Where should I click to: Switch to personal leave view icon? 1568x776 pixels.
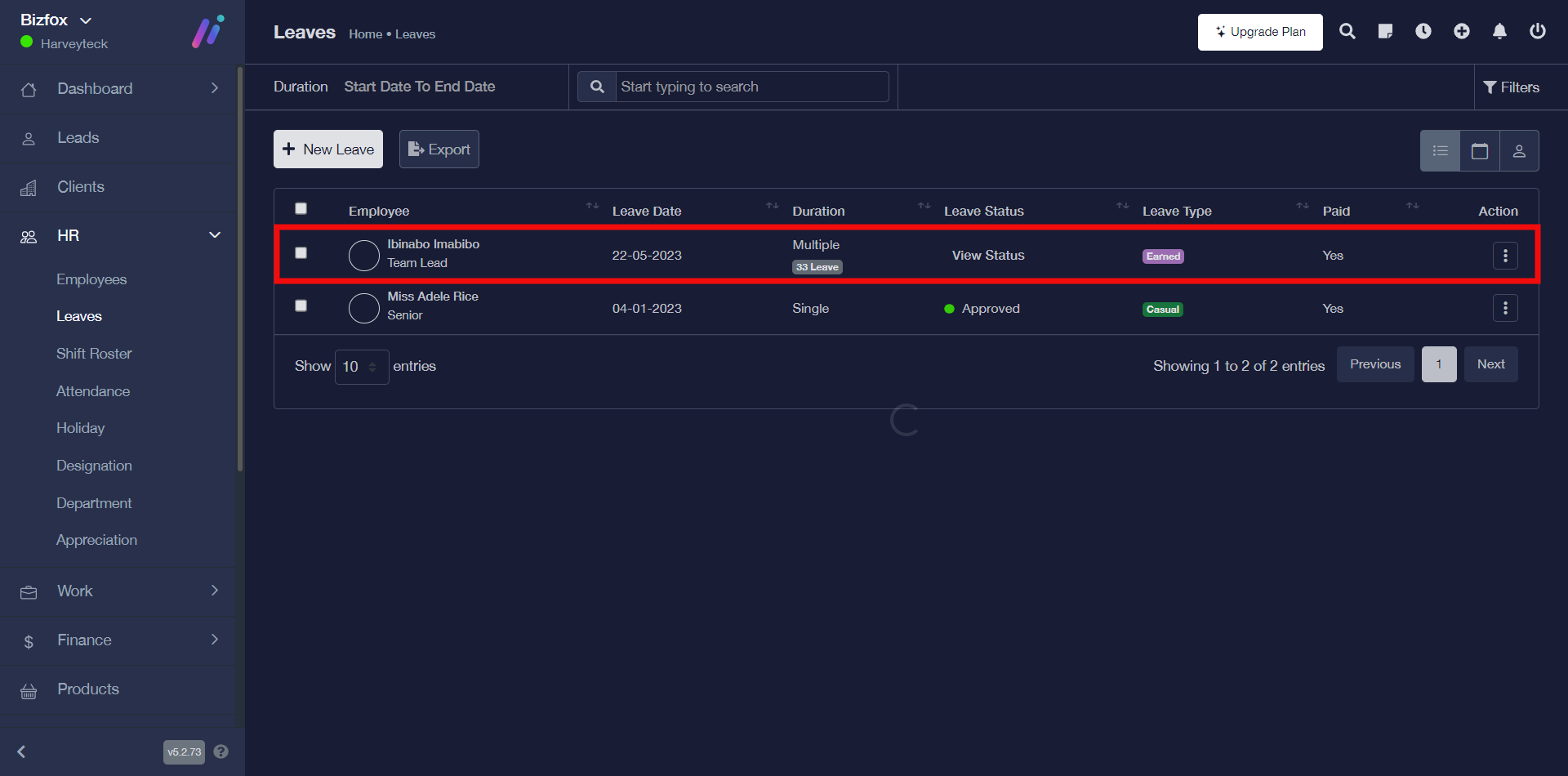click(x=1519, y=151)
